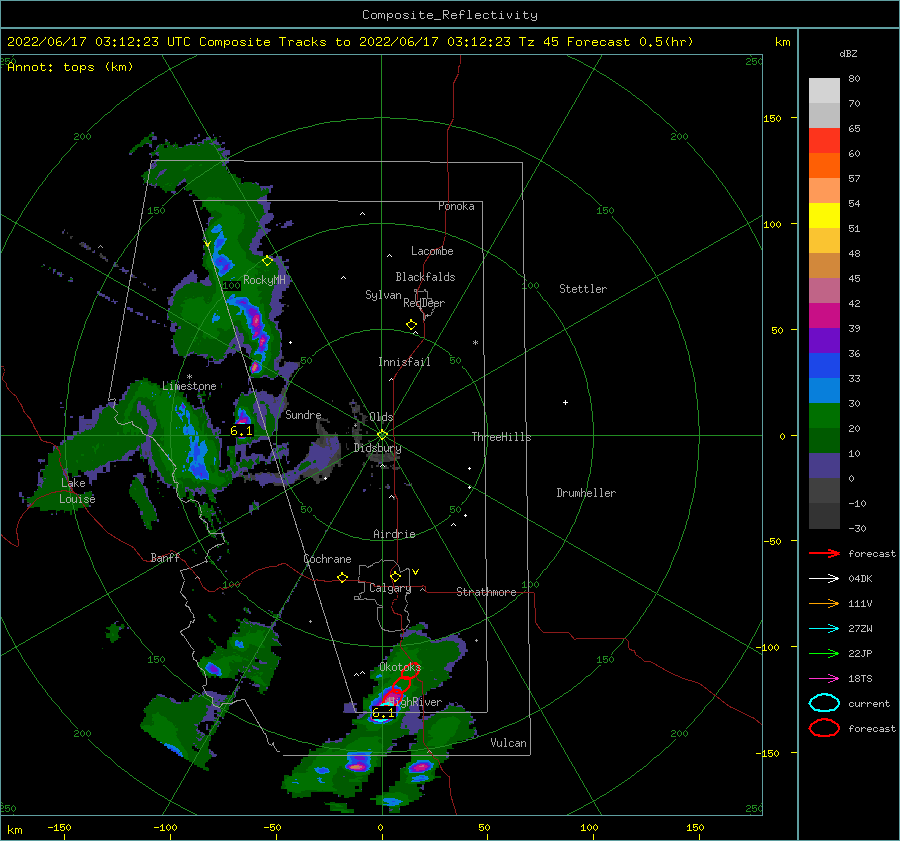Click the Cochrane town label
The height and width of the screenshot is (841, 900).
(327, 560)
